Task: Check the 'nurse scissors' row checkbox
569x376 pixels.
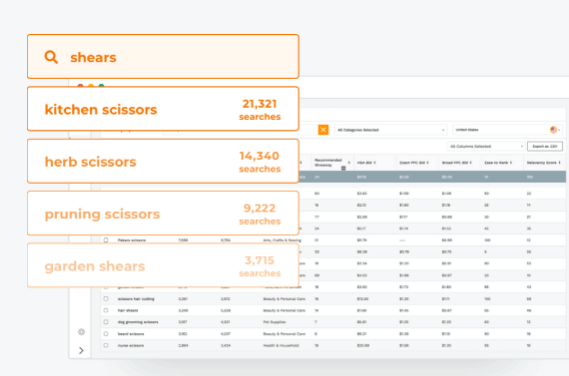Action: [106, 345]
